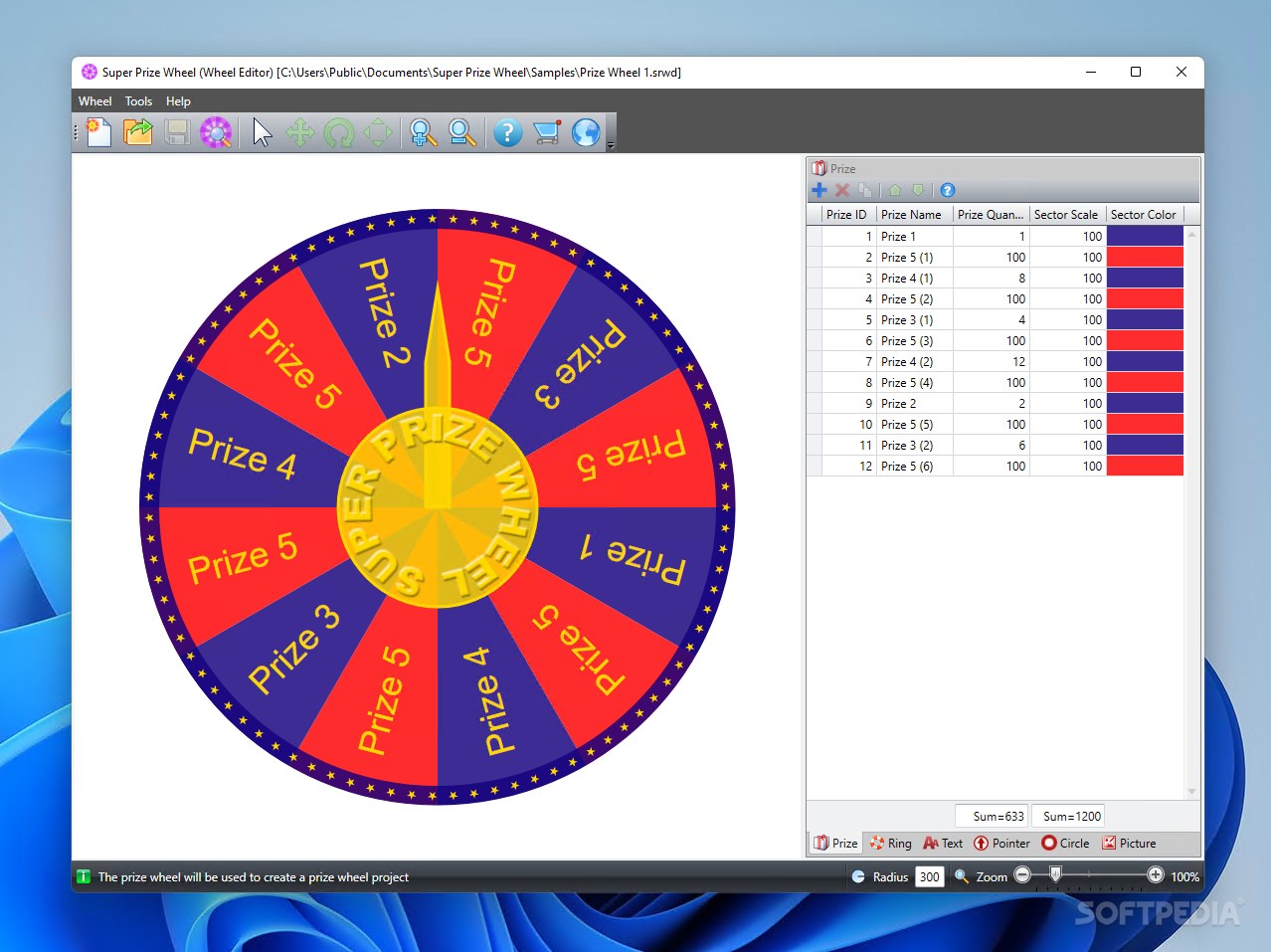Screen dimensions: 1271x952
Task: Click the 100% zoom value in status bar
Action: click(x=1184, y=876)
